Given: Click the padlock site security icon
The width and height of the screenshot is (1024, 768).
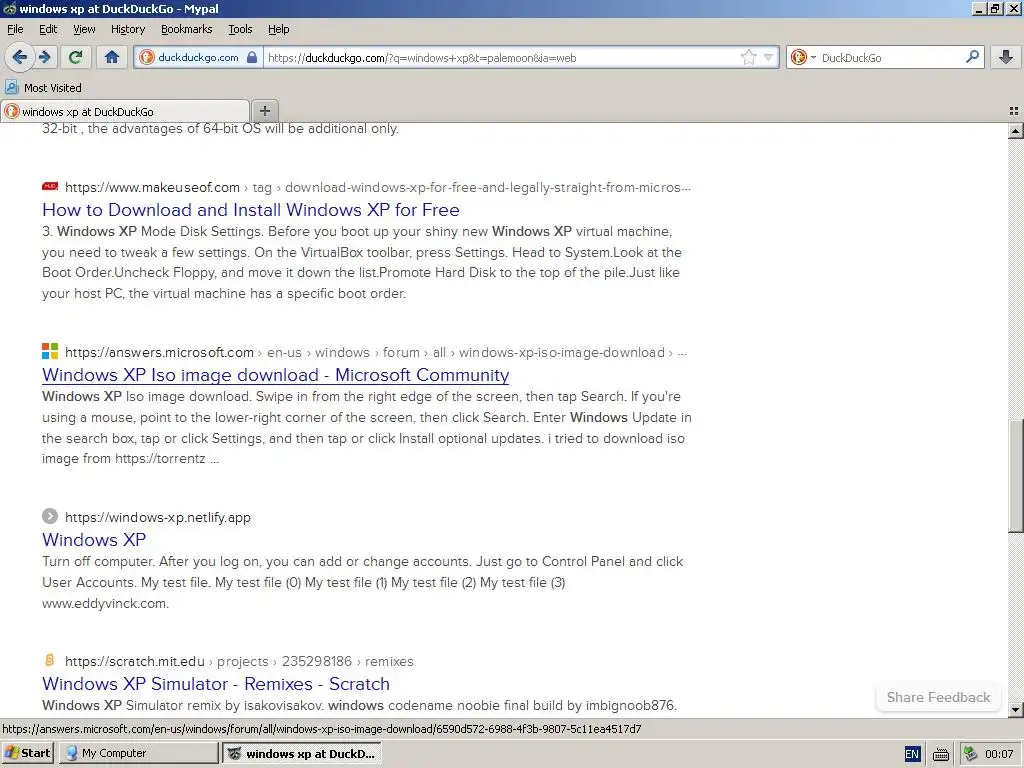Looking at the screenshot, I should point(252,57).
